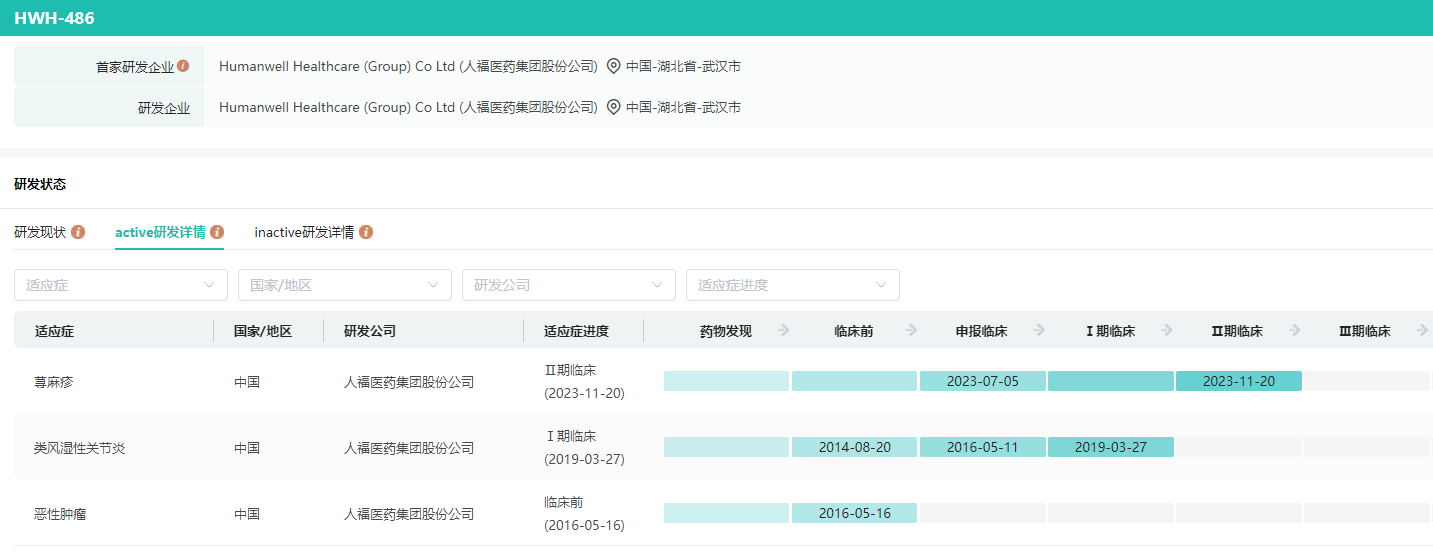Select the active研发详情 tab
Viewport: 1433px width, 553px height.
160,232
